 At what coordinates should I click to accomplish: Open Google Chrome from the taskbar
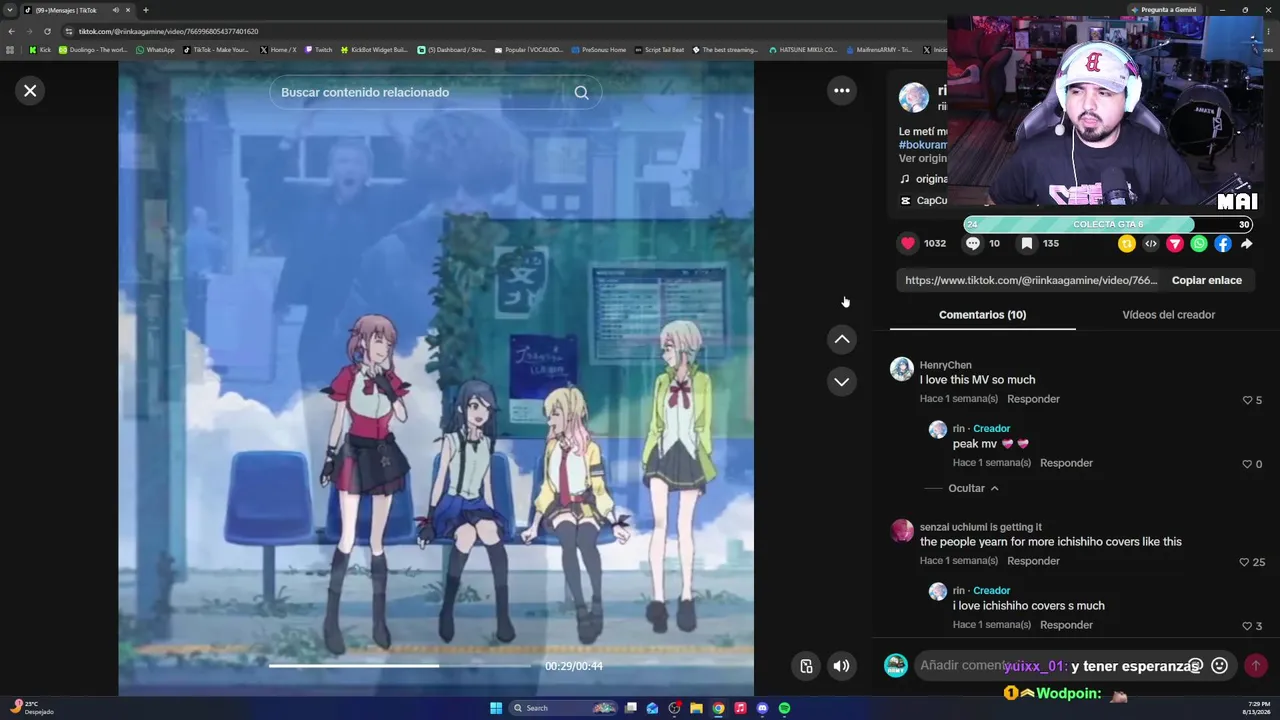[x=718, y=708]
